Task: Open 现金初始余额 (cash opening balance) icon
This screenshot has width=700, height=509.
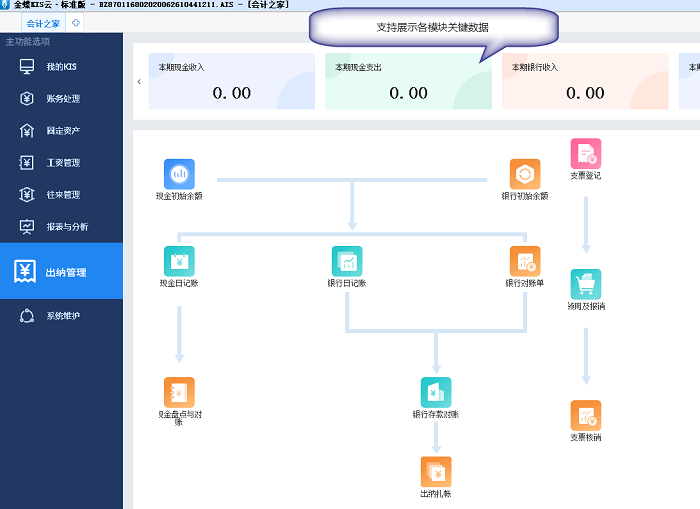Action: click(179, 174)
